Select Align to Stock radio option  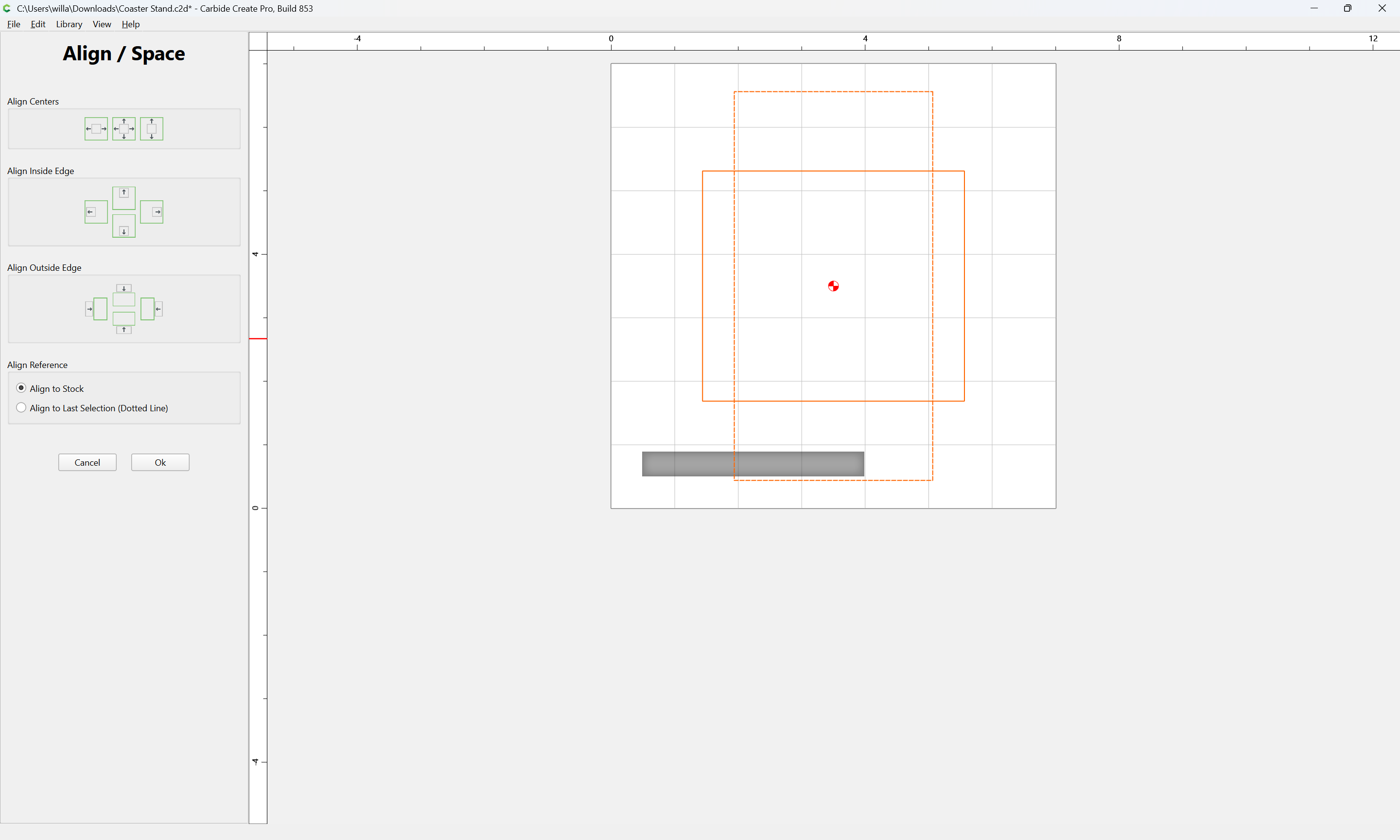point(51,388)
